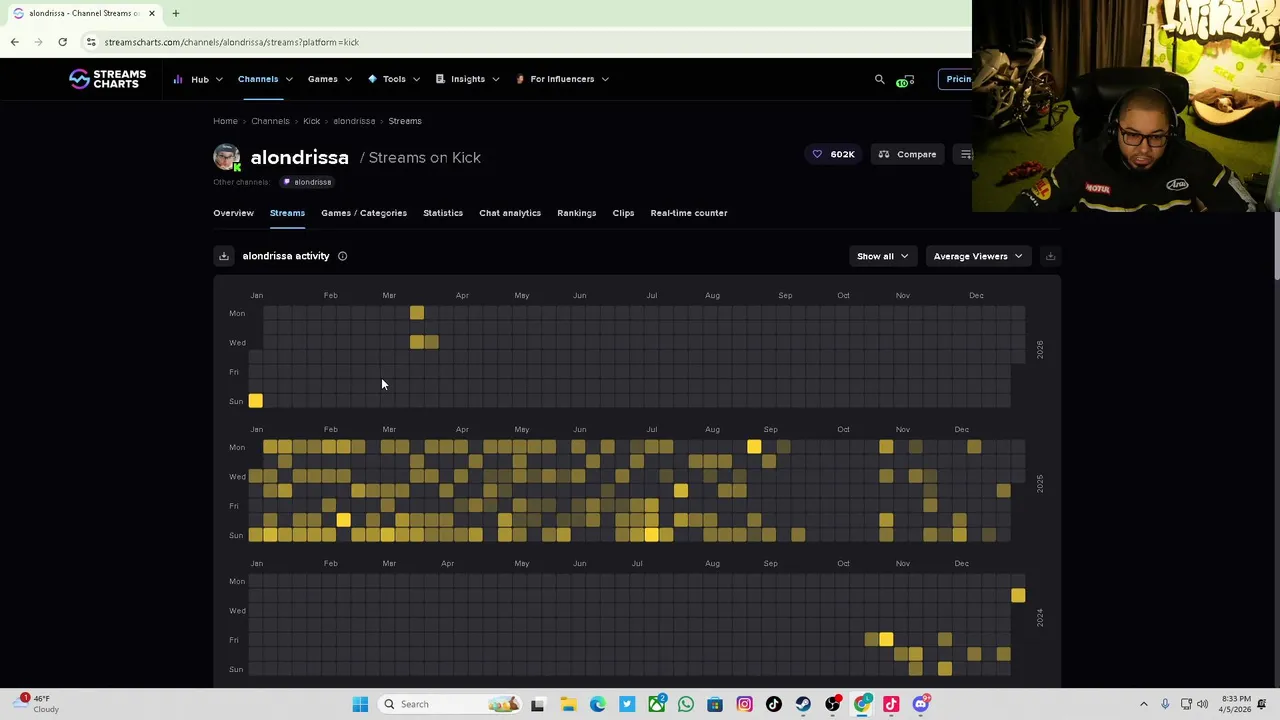Image resolution: width=1280 pixels, height=720 pixels.
Task: Open Instagram from the taskbar
Action: coord(744,704)
